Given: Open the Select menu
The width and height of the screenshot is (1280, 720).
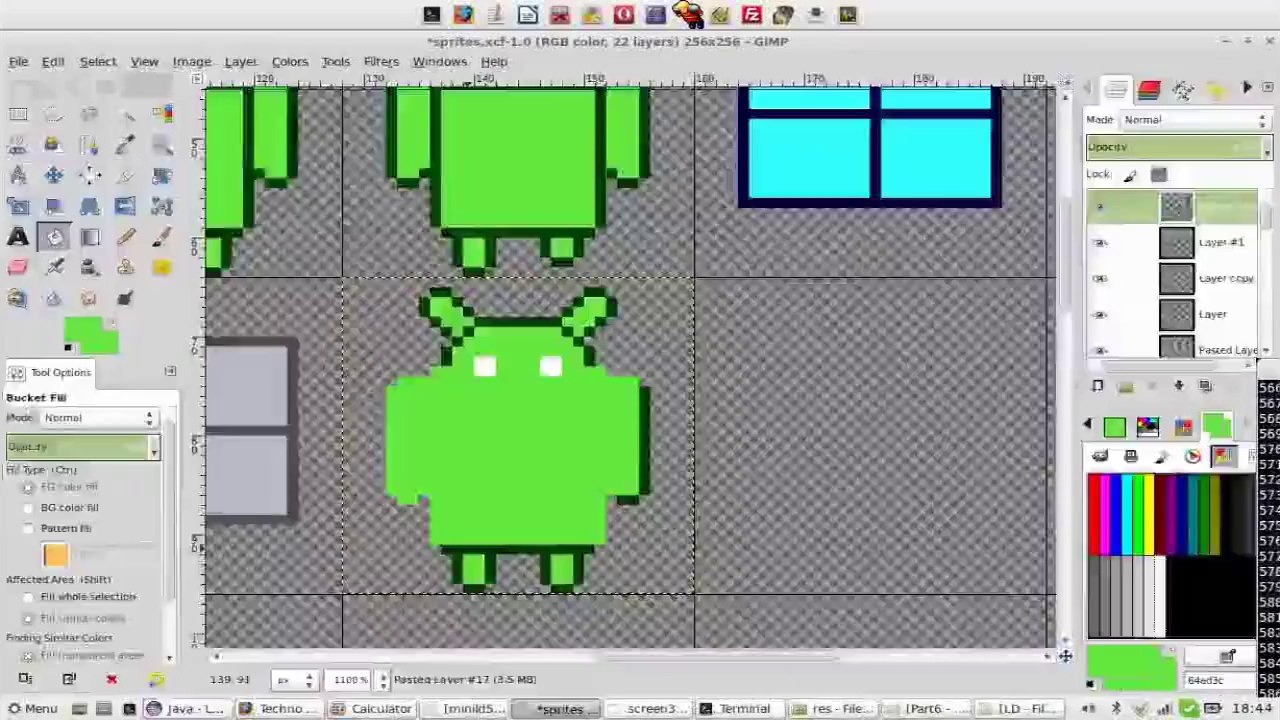Looking at the screenshot, I should [x=98, y=62].
